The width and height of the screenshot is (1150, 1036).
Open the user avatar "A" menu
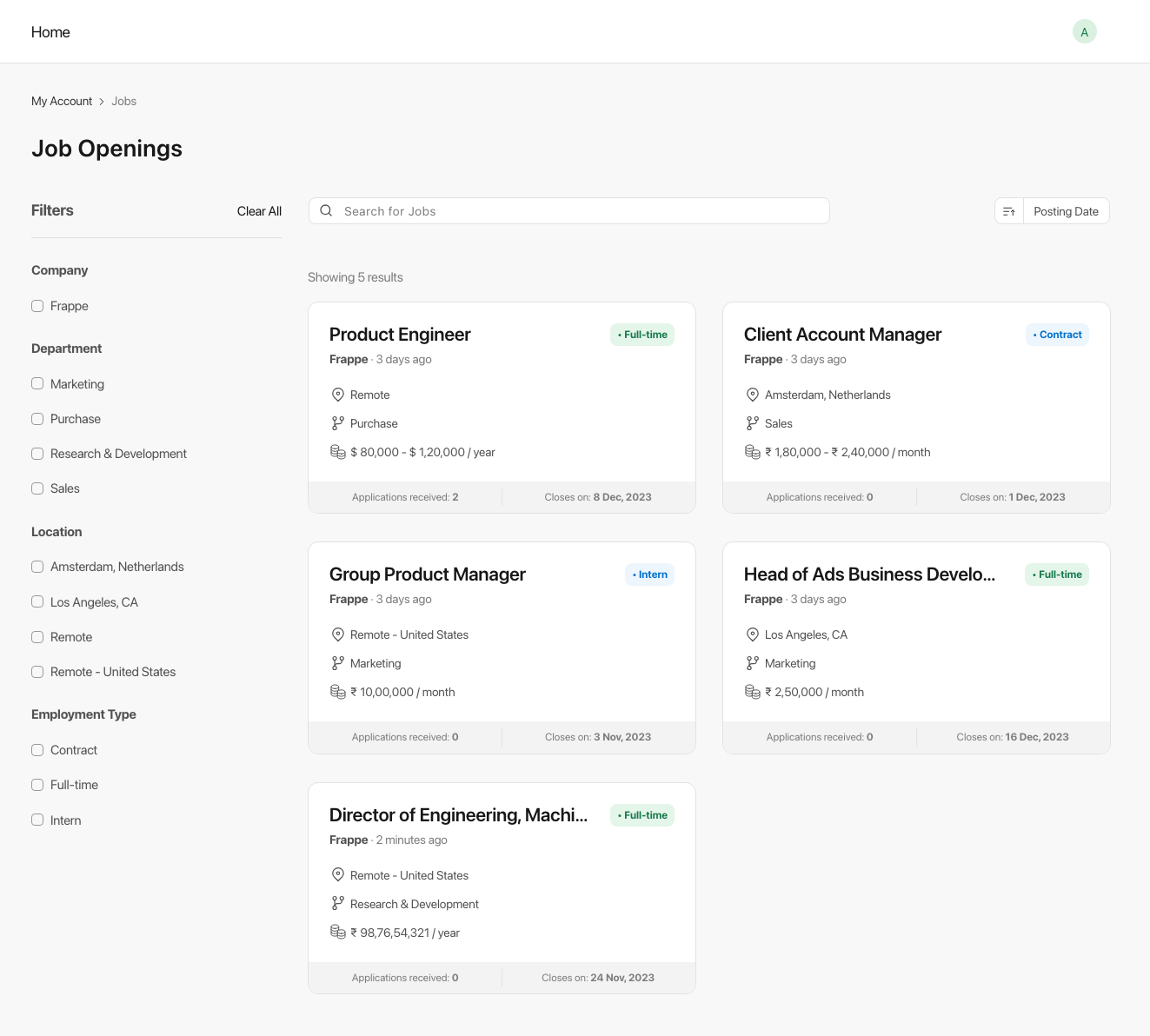pos(1084,32)
